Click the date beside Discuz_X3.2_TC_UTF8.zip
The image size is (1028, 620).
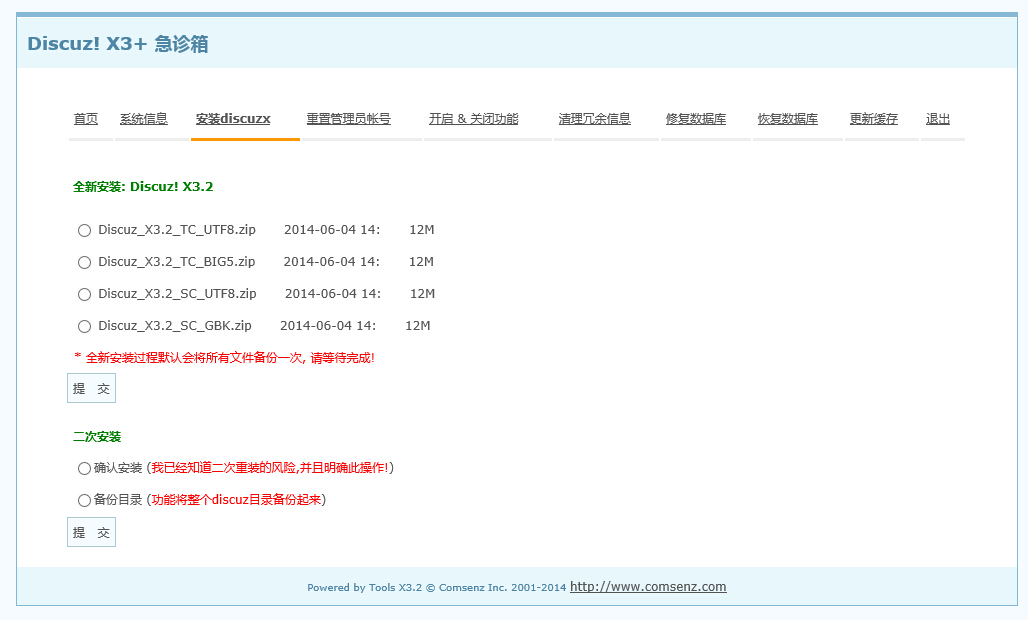pyautogui.click(x=332, y=230)
